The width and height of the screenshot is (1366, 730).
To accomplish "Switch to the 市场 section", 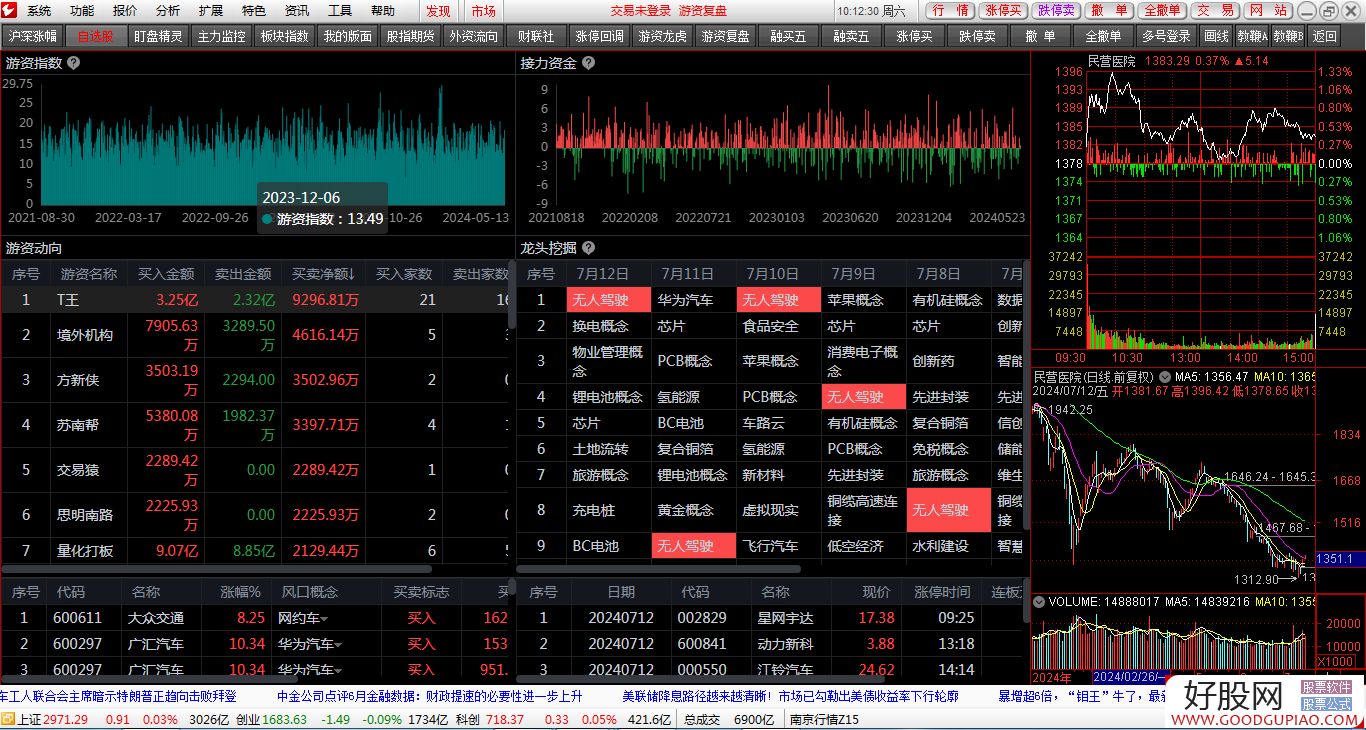I will [x=483, y=11].
